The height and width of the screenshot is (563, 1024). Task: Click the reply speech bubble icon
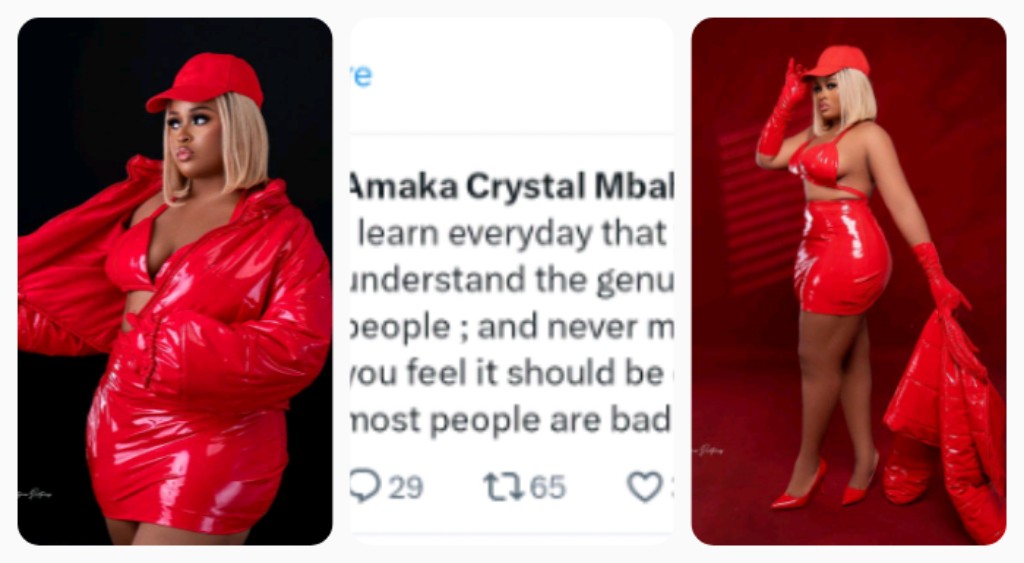pyautogui.click(x=366, y=486)
